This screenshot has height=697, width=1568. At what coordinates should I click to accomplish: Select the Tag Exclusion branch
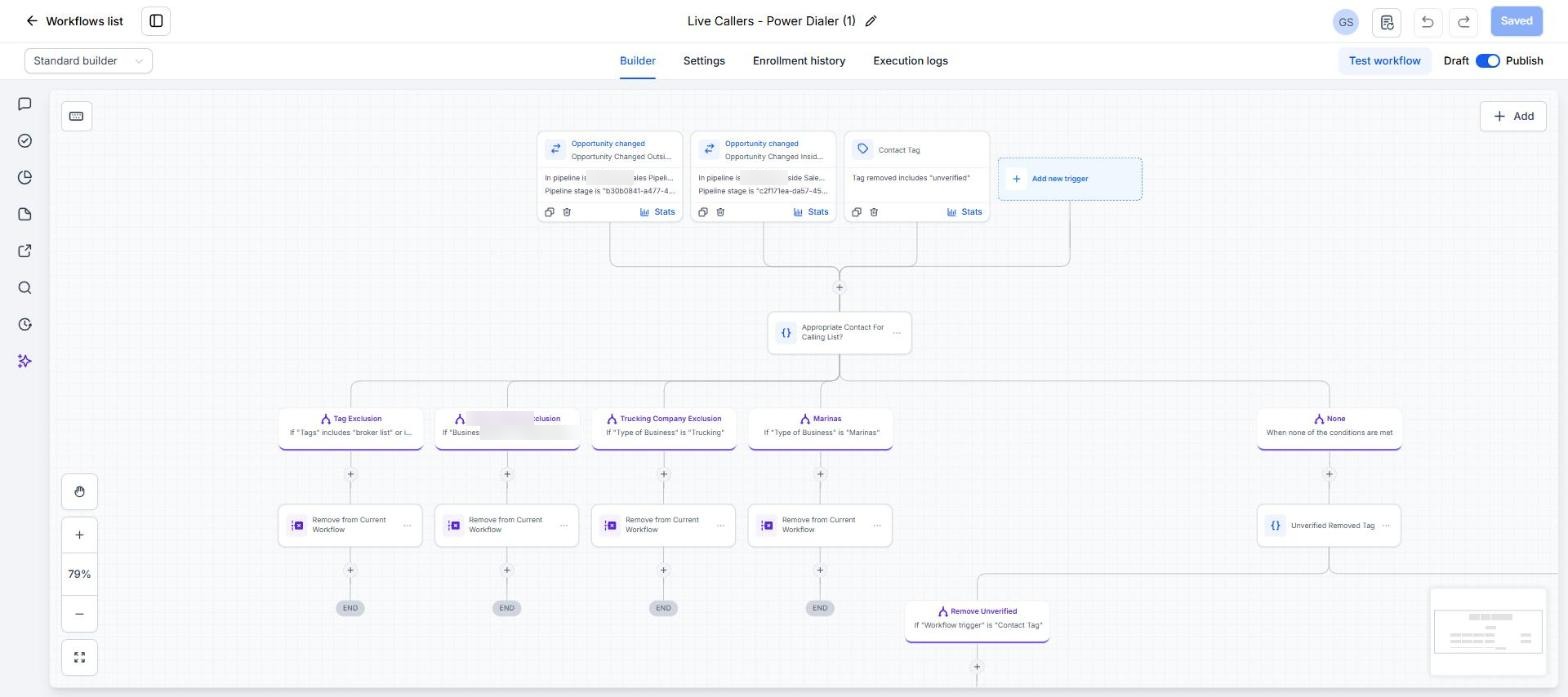coord(350,428)
